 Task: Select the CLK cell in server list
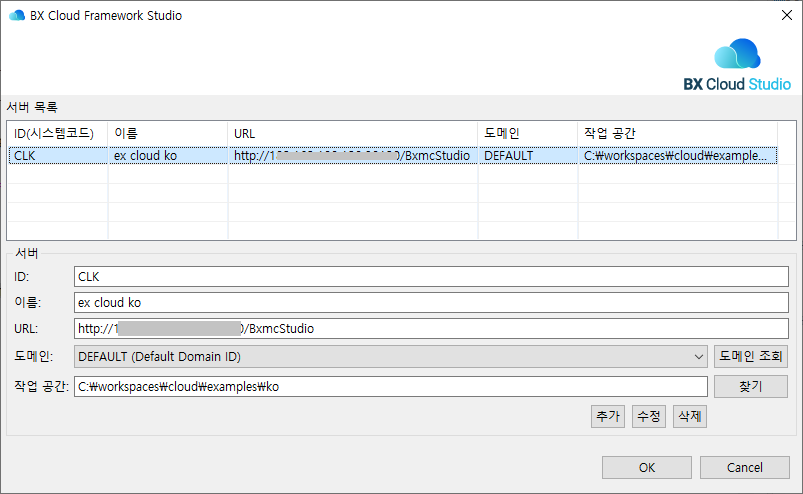58,156
